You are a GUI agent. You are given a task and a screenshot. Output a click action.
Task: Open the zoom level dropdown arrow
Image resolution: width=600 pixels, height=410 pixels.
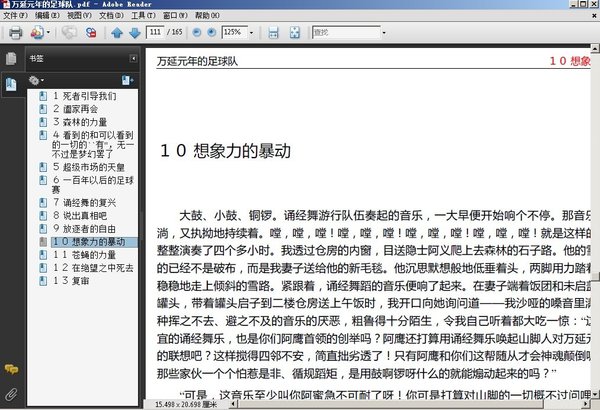[251, 33]
